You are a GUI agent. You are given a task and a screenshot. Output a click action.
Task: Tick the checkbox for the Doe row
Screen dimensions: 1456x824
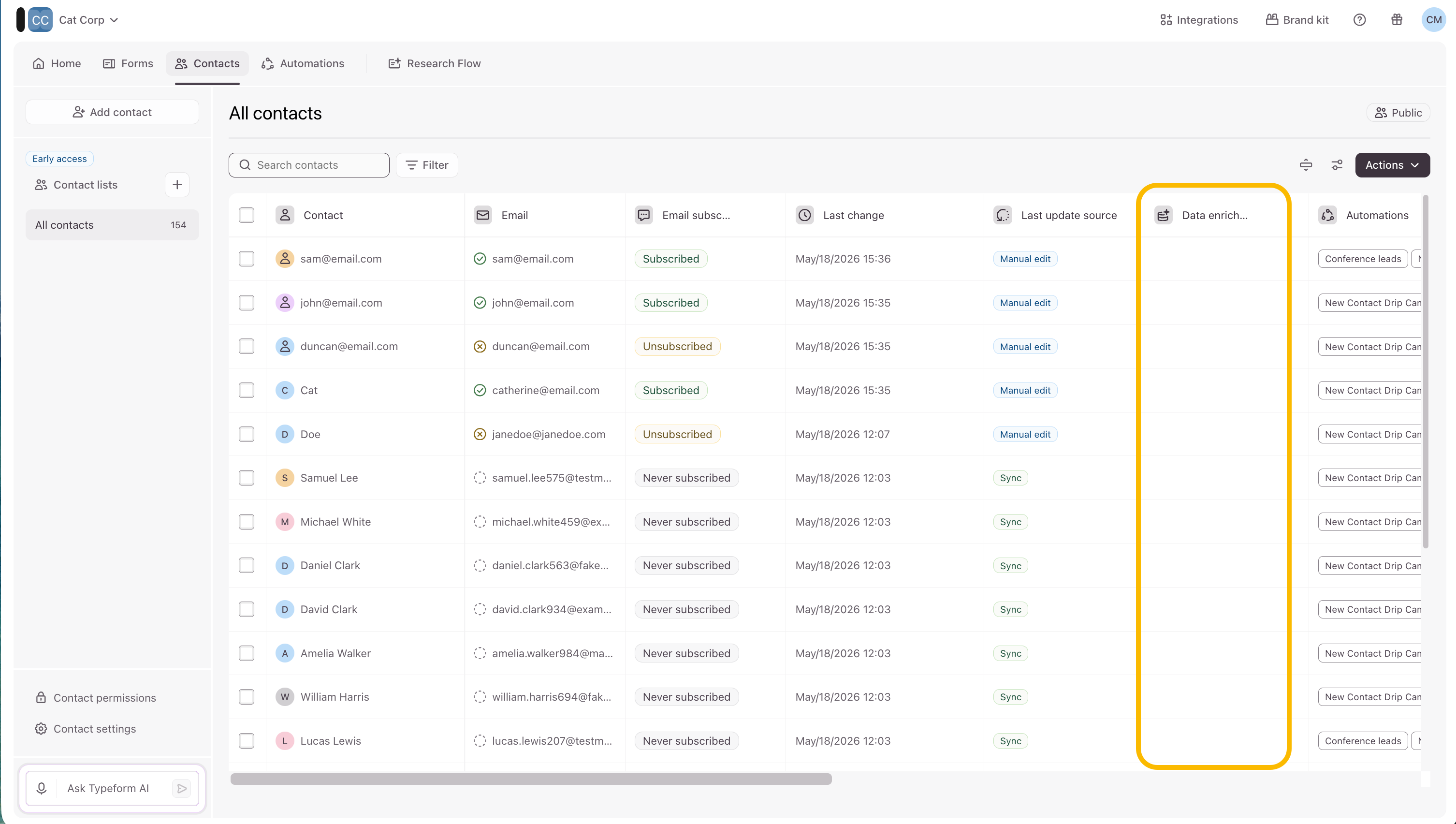pos(247,434)
